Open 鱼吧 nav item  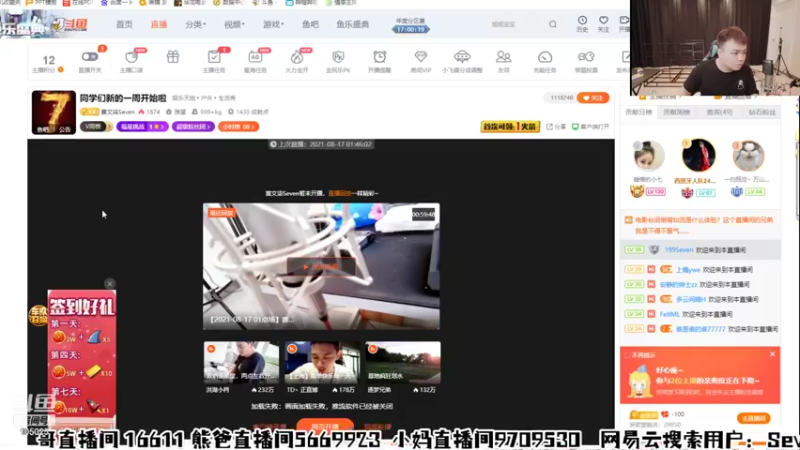[x=310, y=24]
